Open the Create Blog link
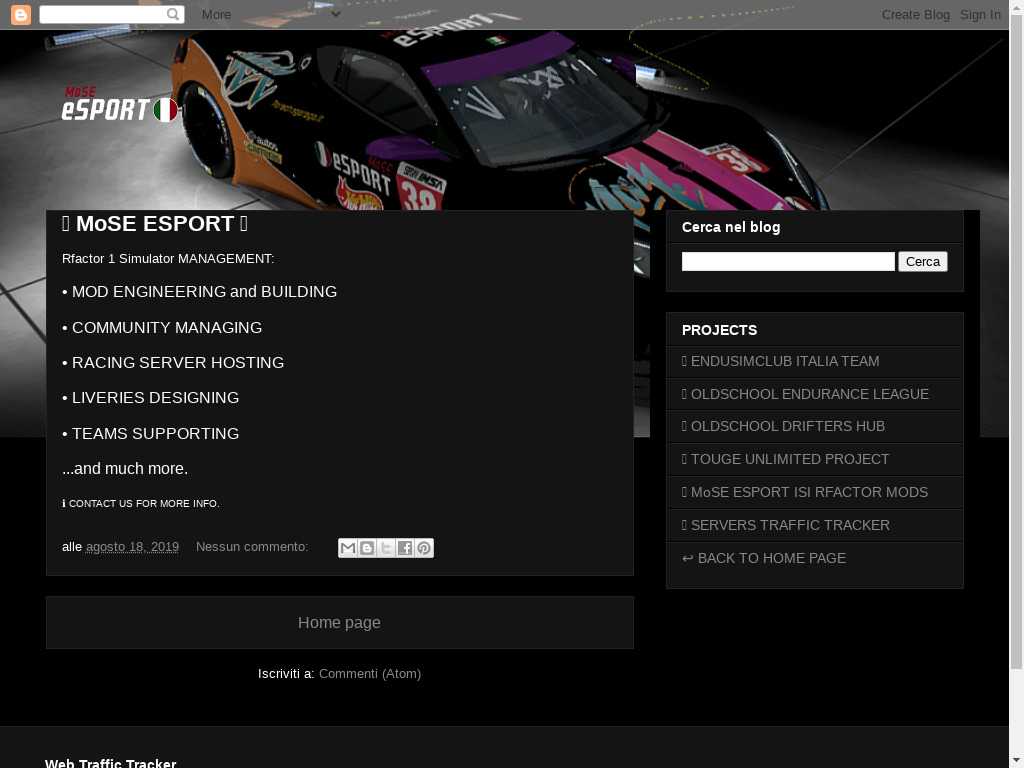Viewport: 1024px width, 768px height. (x=915, y=14)
